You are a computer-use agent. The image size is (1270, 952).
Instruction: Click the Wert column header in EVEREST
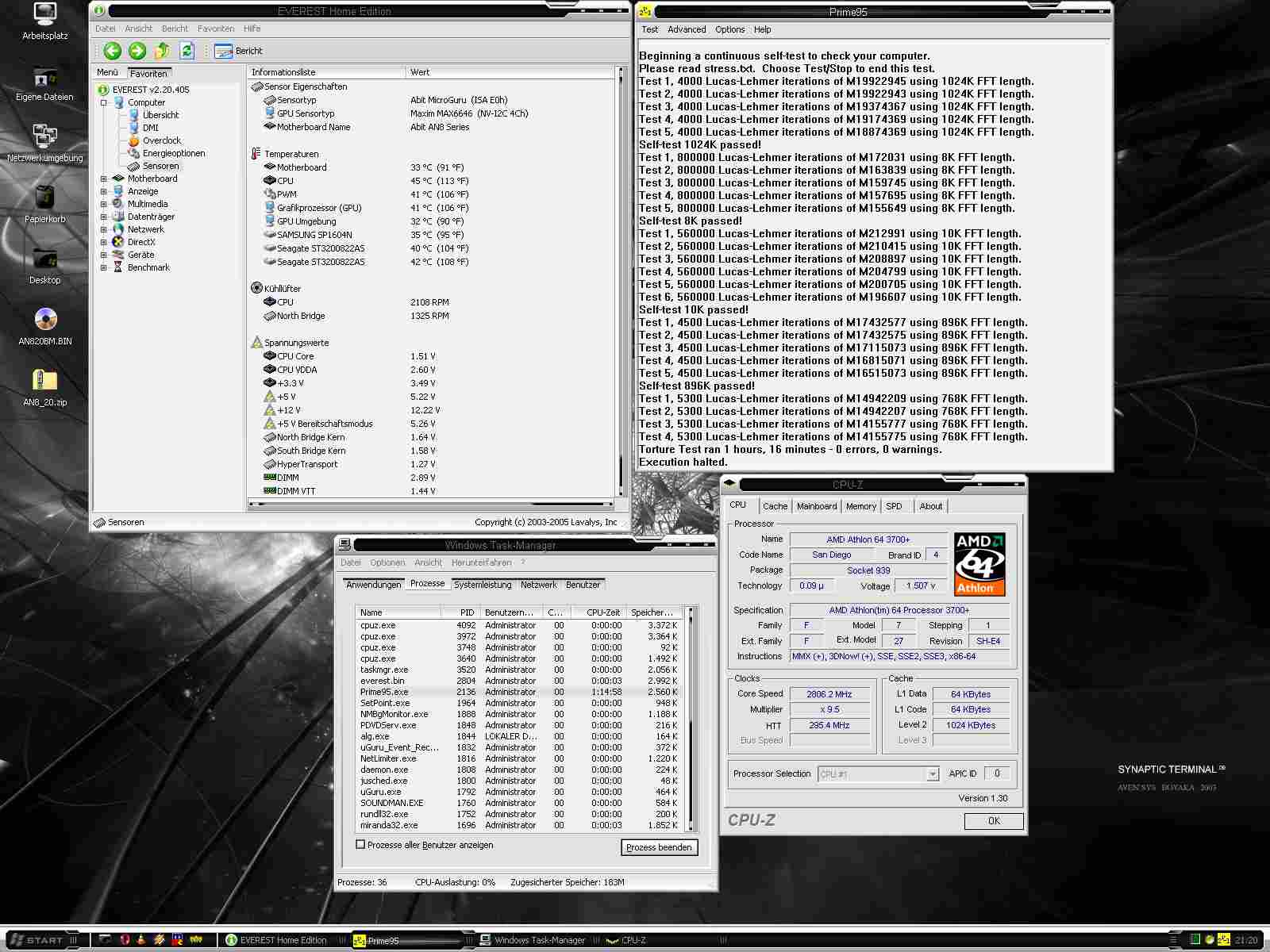coord(510,72)
